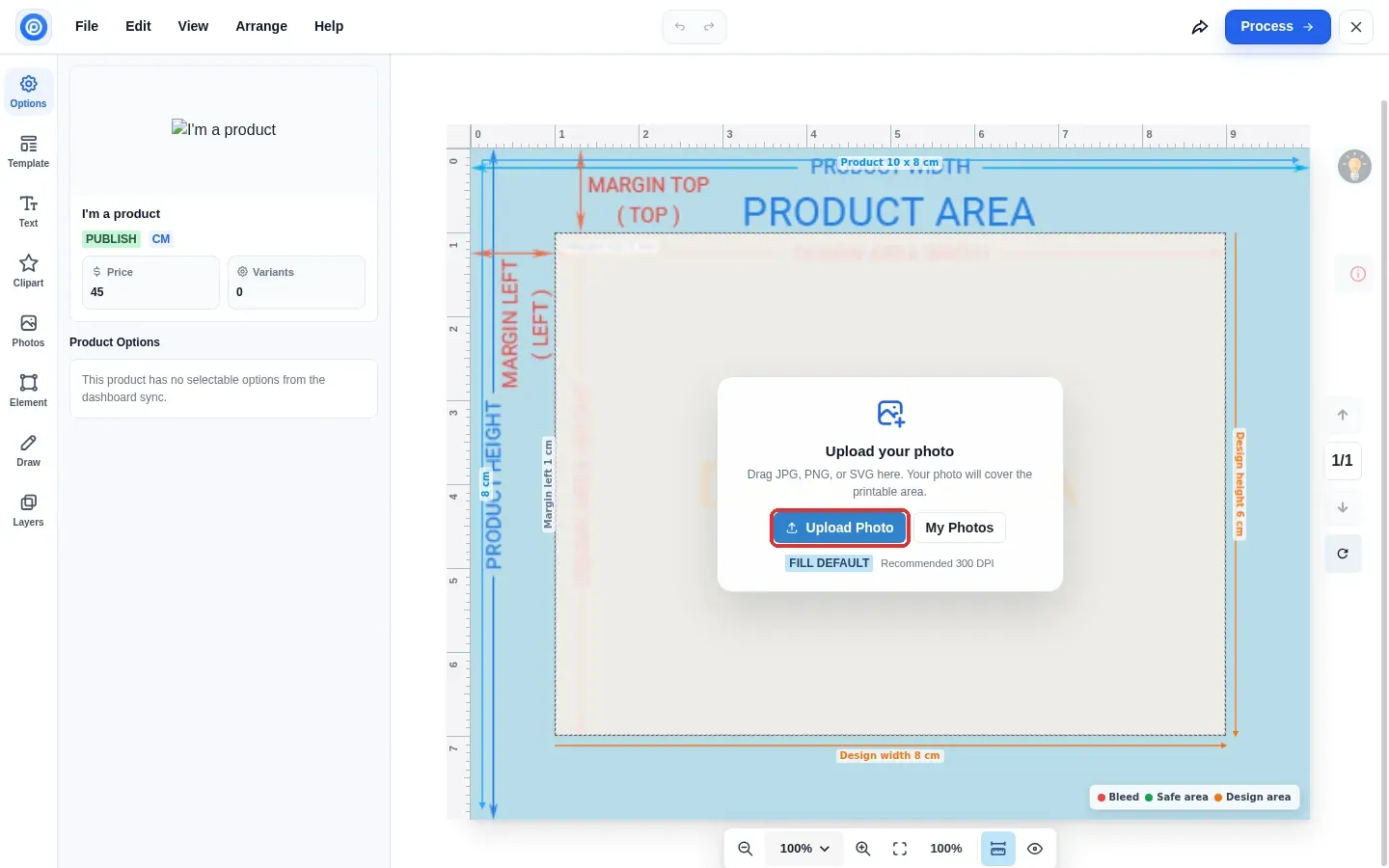1389x868 pixels.
Task: Open the Layers panel
Action: coord(29,510)
